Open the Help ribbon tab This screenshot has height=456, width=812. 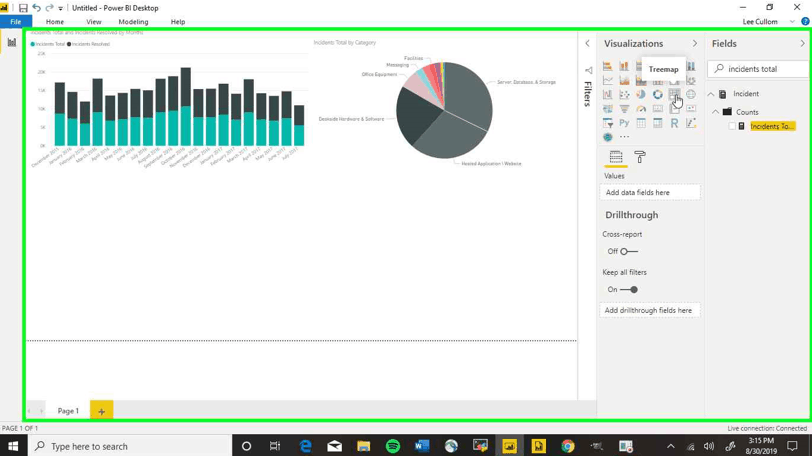pos(178,22)
